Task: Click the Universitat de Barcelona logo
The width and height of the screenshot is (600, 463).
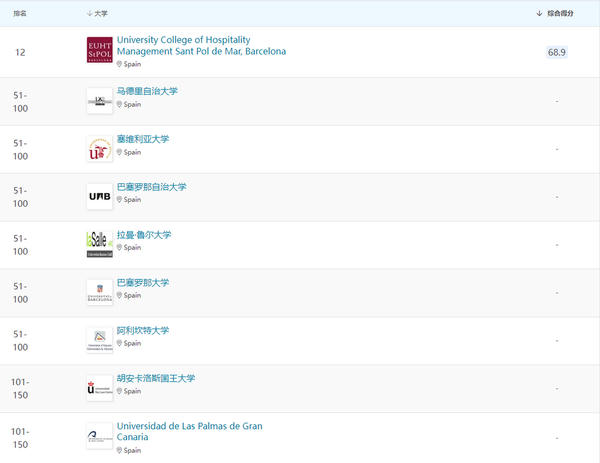Action: [99, 292]
